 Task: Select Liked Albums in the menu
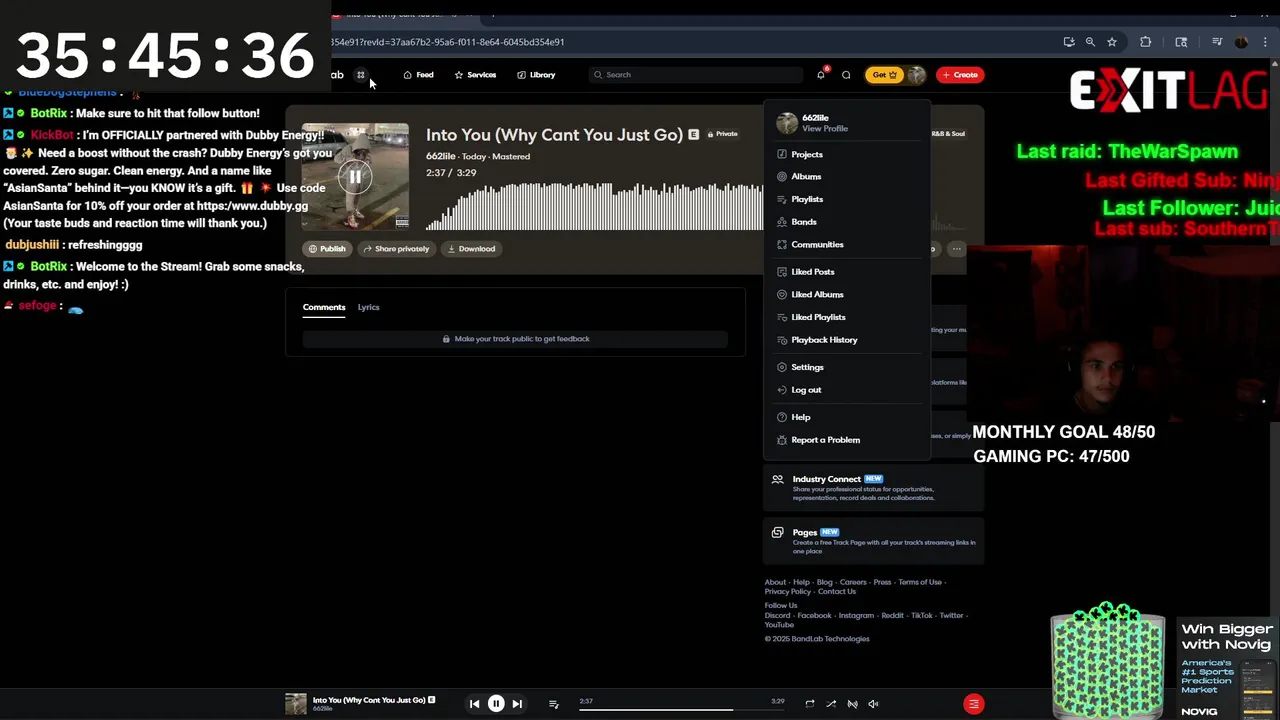(x=847, y=295)
